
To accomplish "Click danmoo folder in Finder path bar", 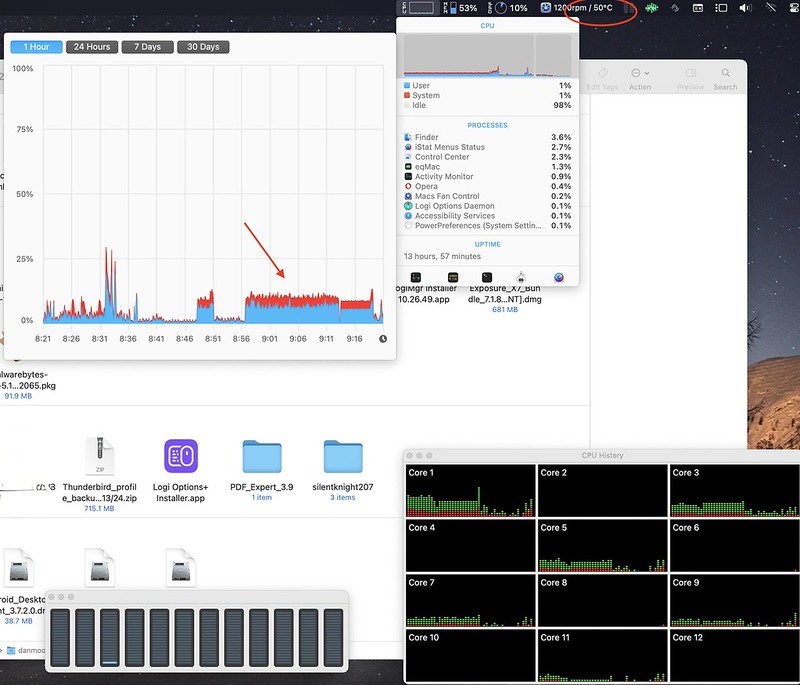I will (x=26, y=650).
